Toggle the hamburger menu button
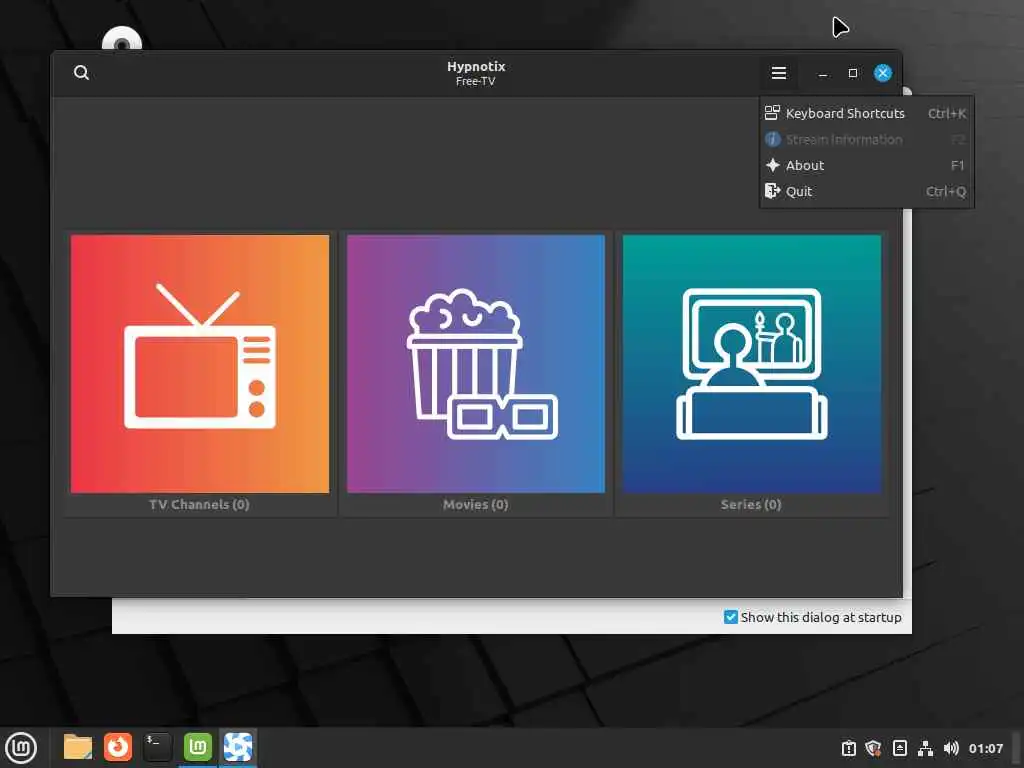This screenshot has height=768, width=1024. (778, 72)
